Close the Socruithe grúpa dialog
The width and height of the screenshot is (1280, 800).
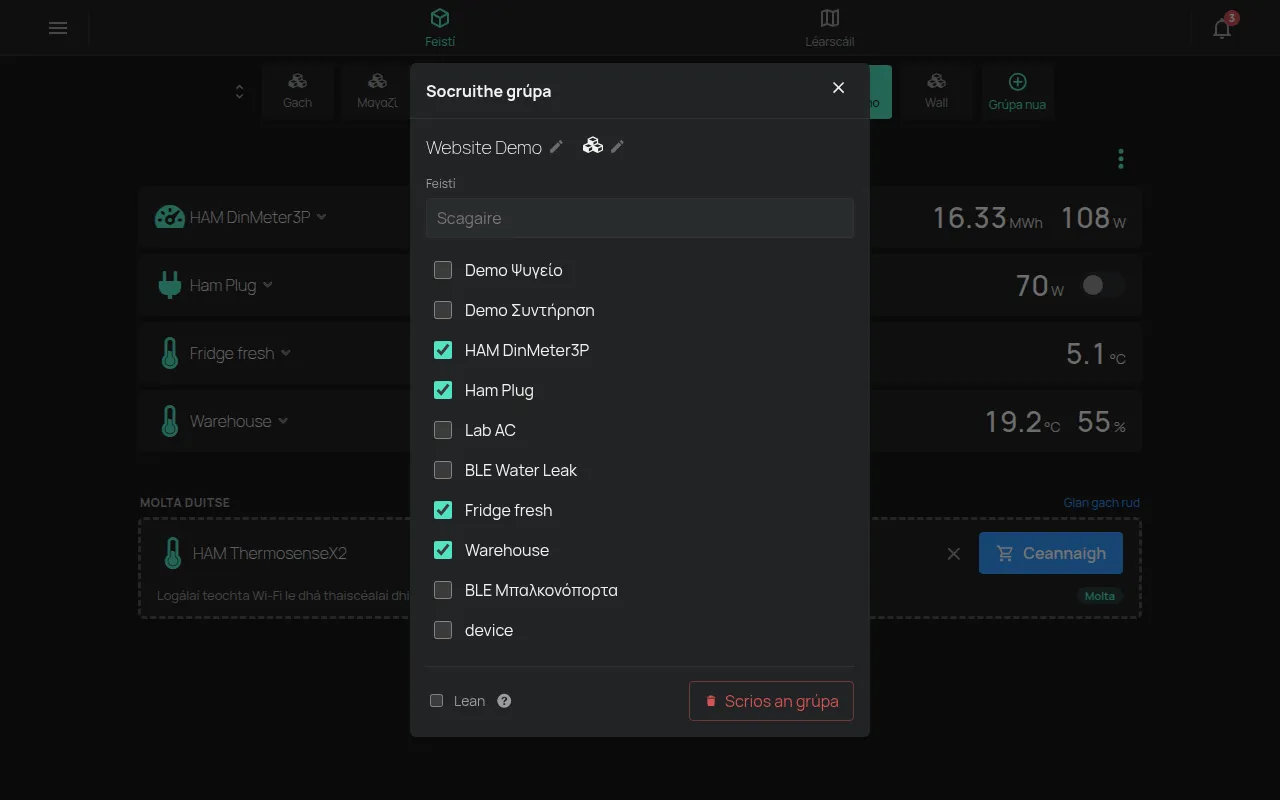point(838,88)
